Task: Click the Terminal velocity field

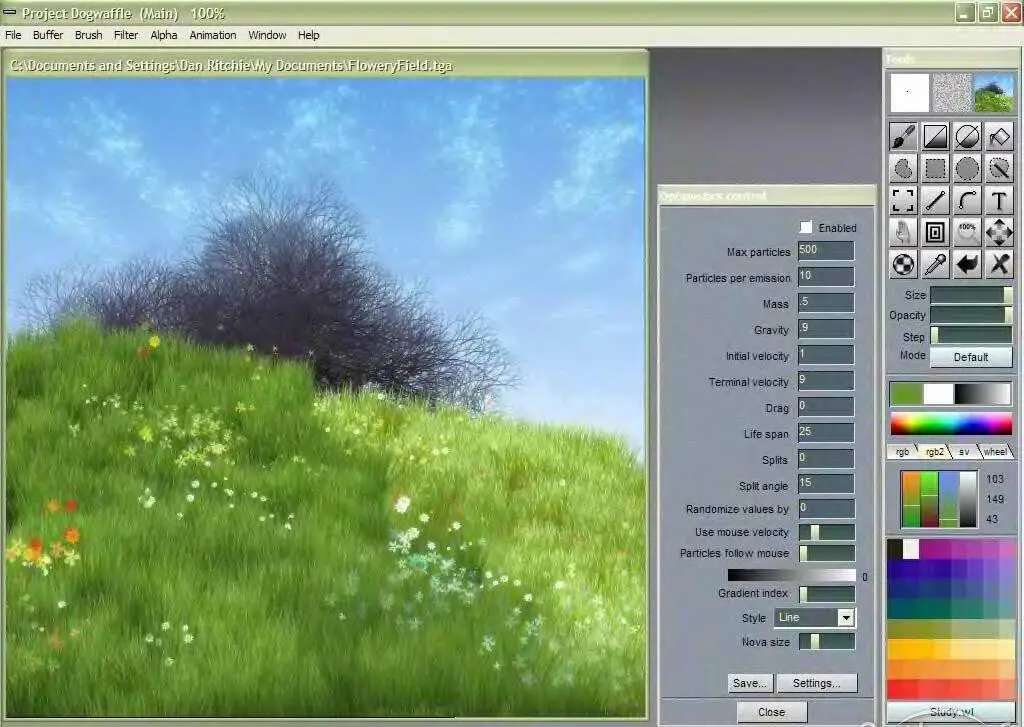Action: (x=826, y=381)
